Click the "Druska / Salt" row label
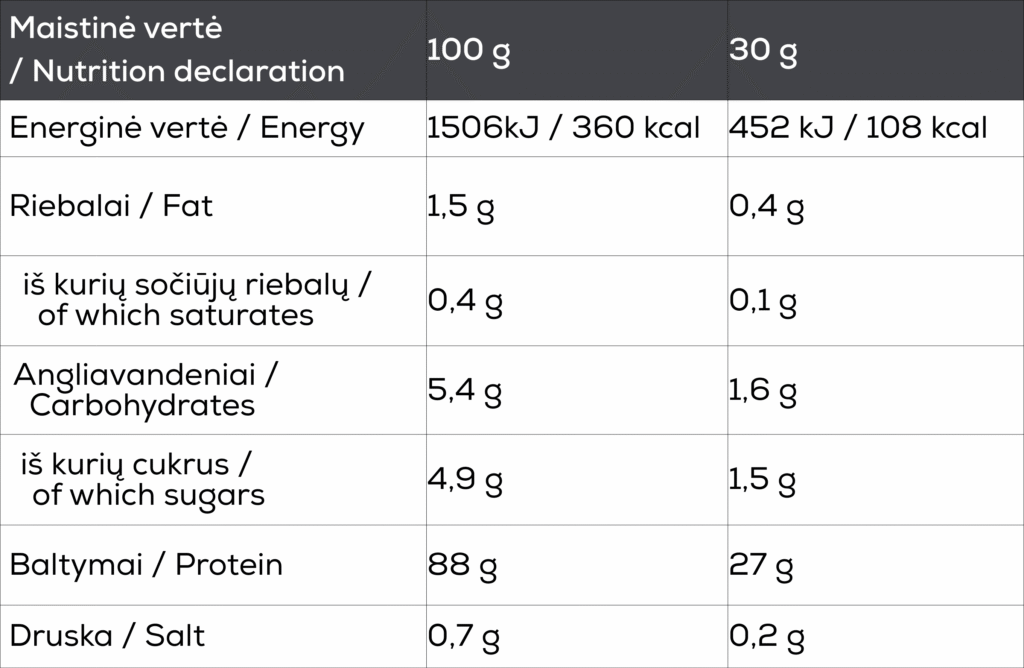 point(108,636)
